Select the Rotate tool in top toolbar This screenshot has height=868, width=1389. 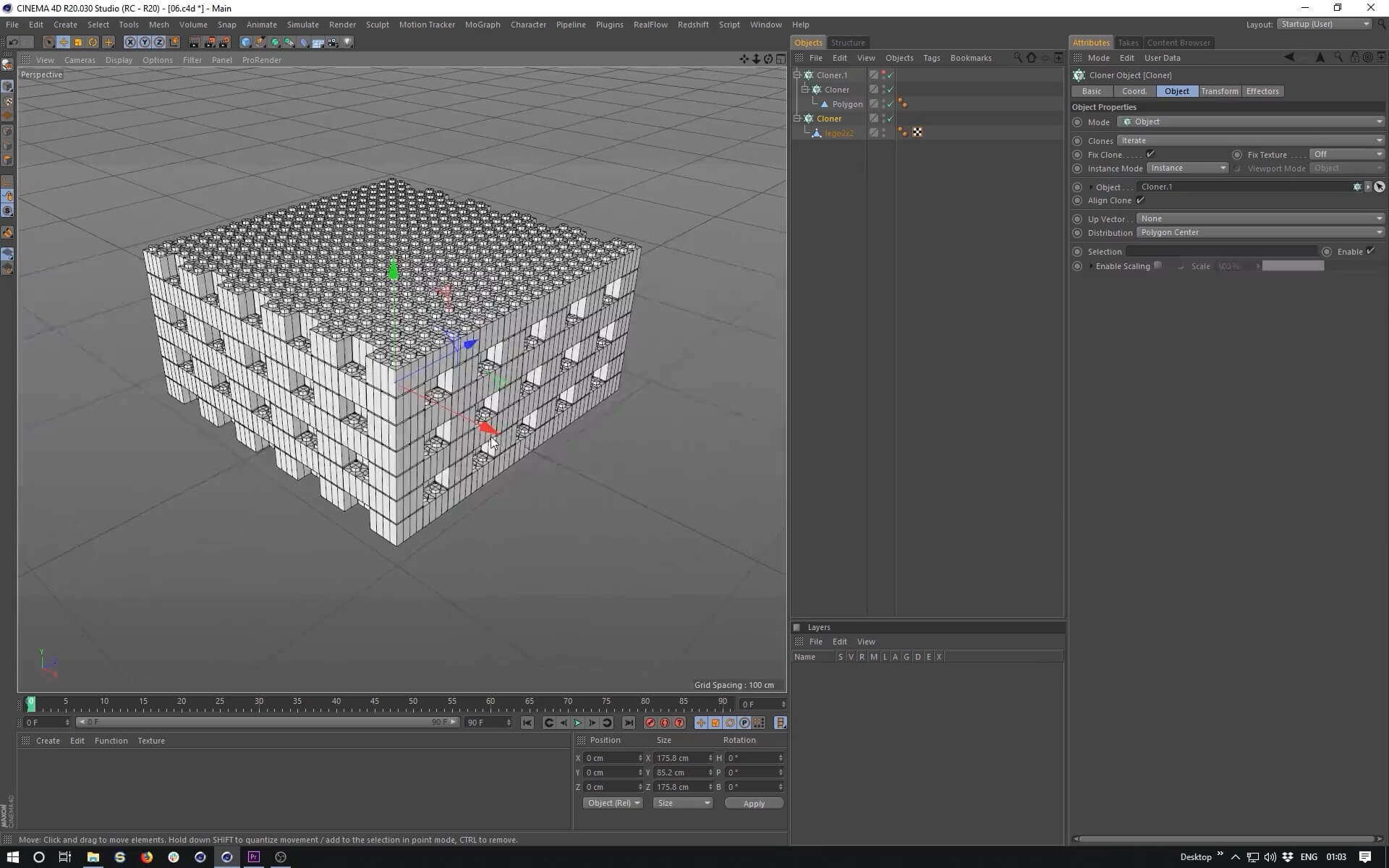(x=93, y=43)
